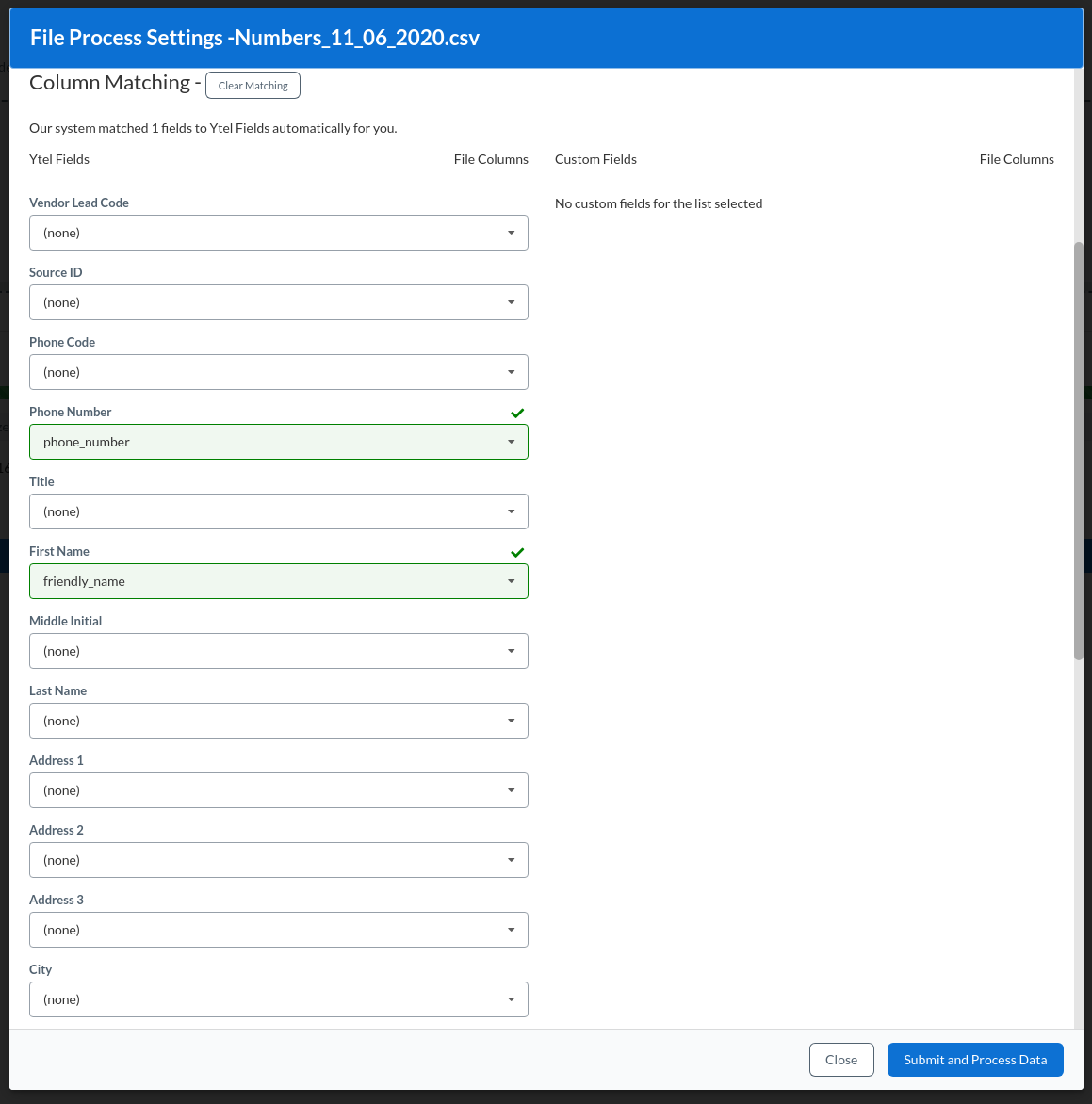The height and width of the screenshot is (1104, 1092).
Task: Open the Phone Code dropdown arrow
Action: (512, 372)
